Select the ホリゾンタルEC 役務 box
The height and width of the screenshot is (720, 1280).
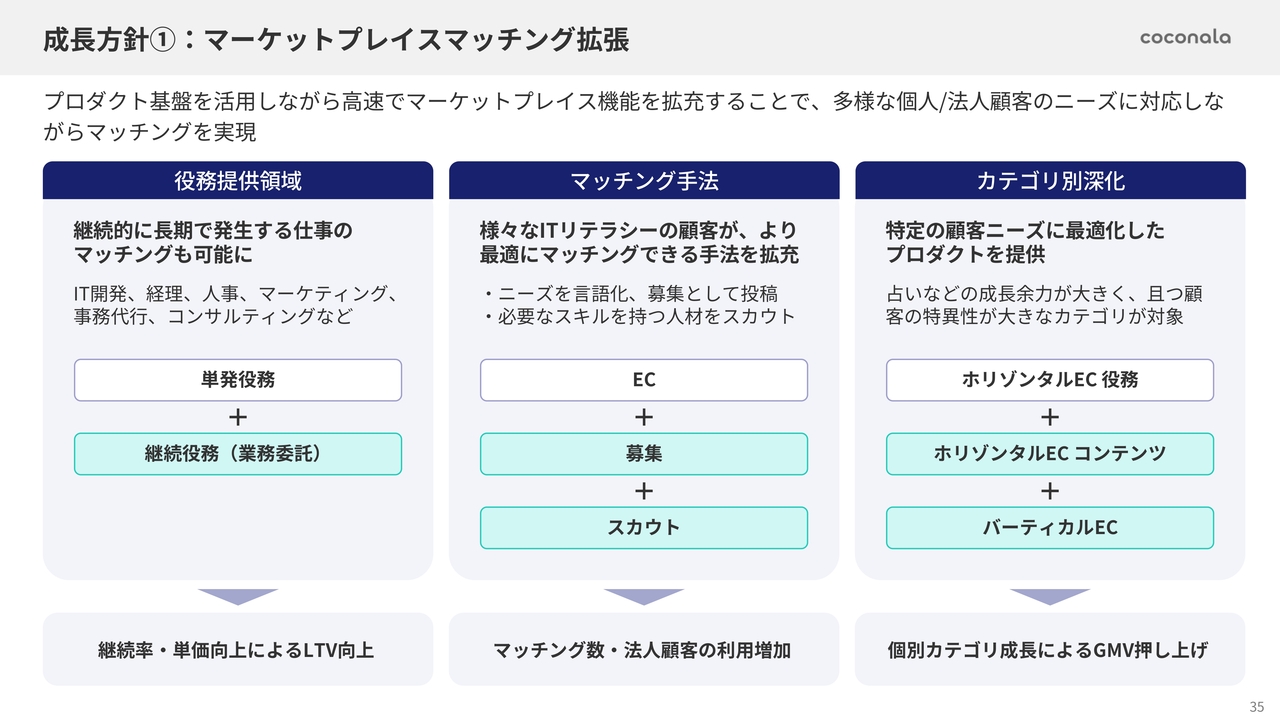1050,380
